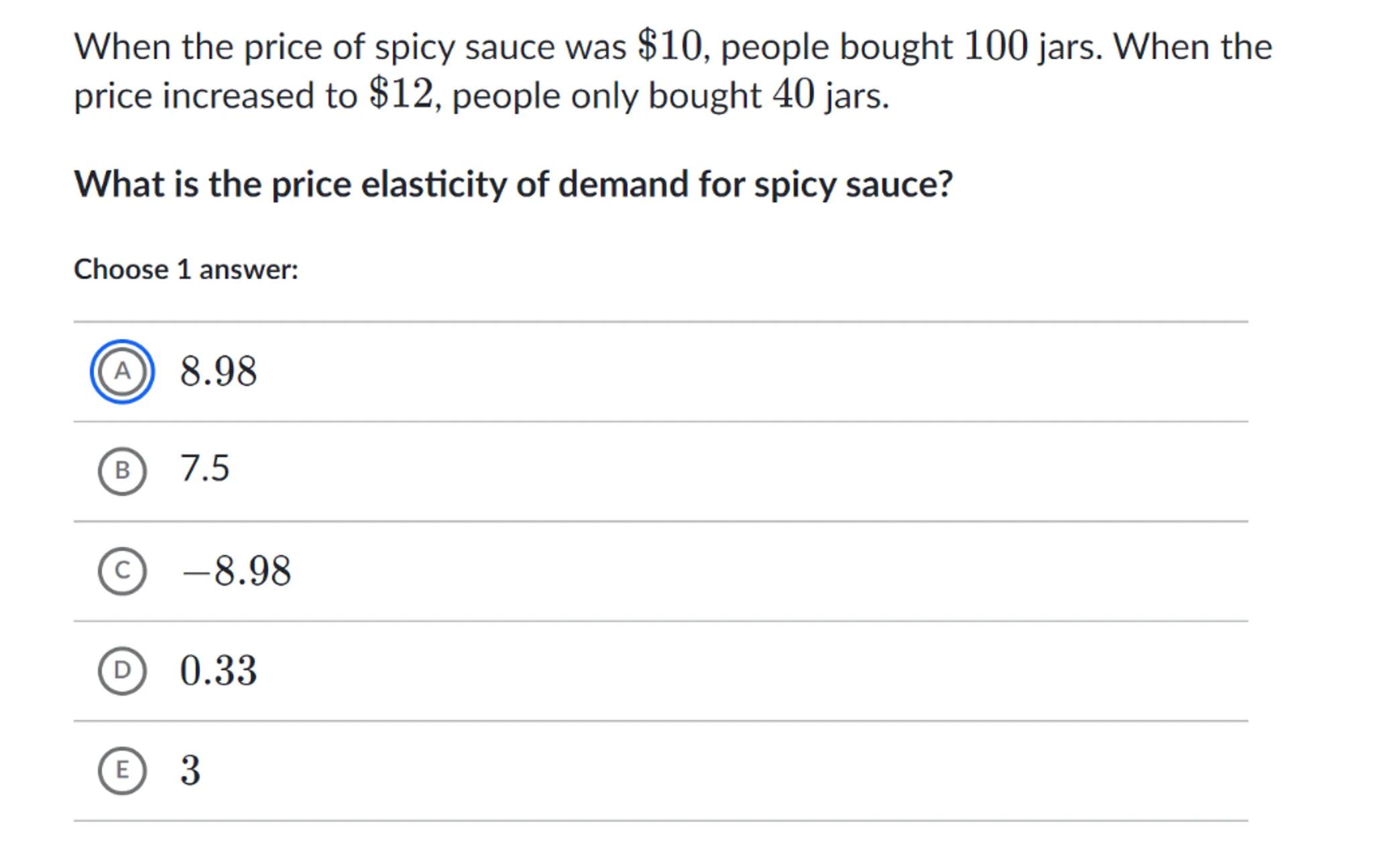This screenshot has height=868, width=1373.
Task: Click the positive 8.98 answer text
Action: pyautogui.click(x=218, y=371)
